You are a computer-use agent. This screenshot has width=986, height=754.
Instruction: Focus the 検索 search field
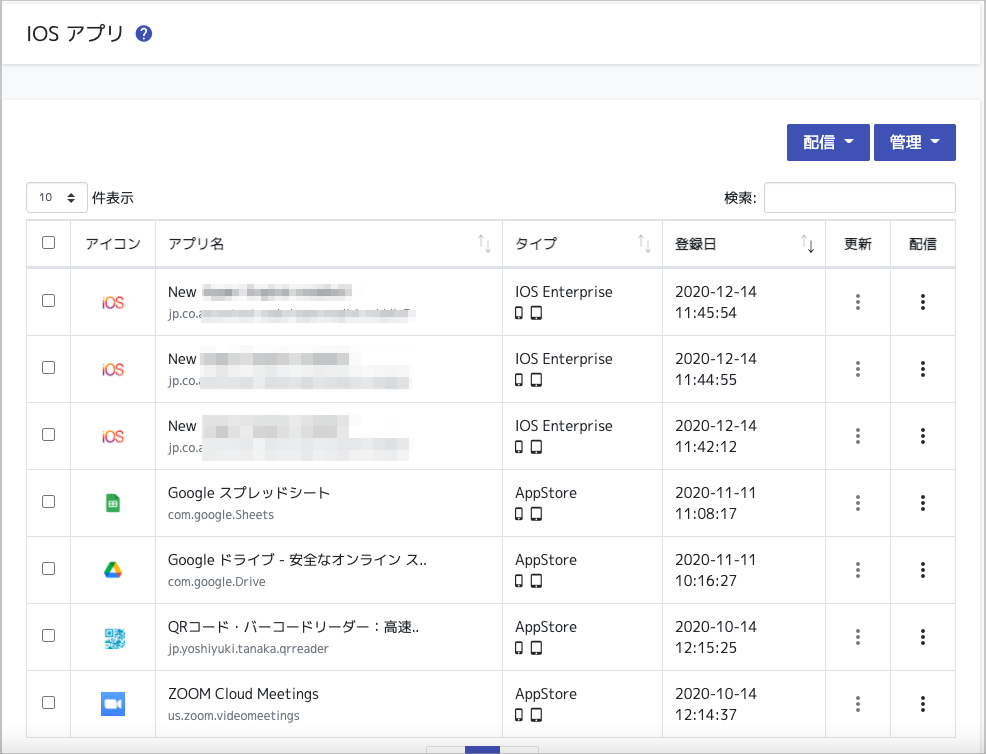(860, 197)
